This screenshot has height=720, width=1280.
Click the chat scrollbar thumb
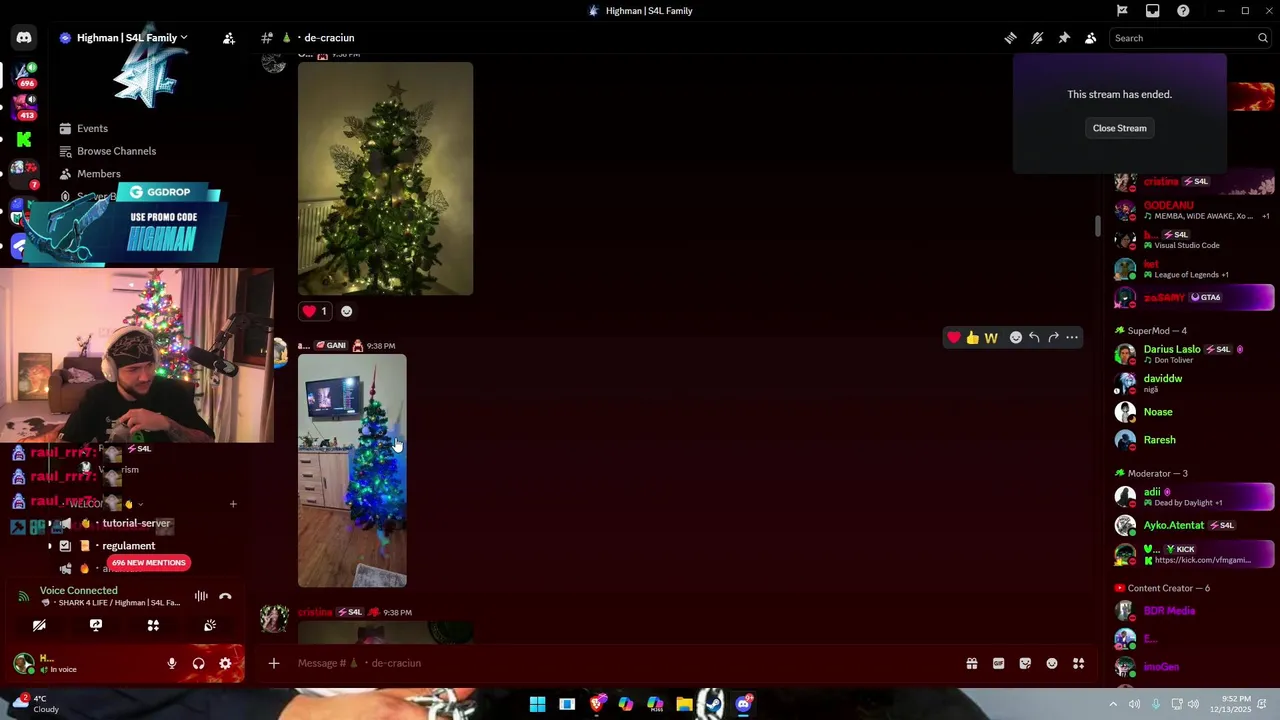coord(1097,226)
